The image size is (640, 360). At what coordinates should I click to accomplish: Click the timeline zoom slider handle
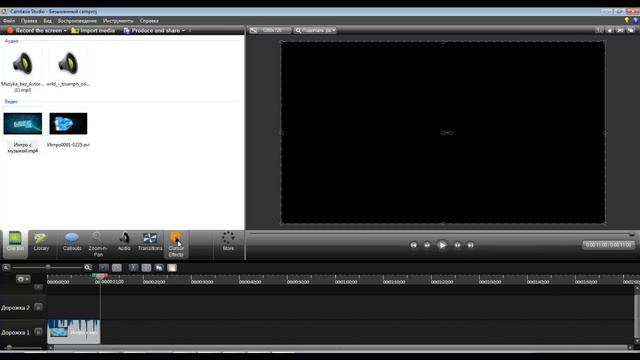click(x=48, y=267)
